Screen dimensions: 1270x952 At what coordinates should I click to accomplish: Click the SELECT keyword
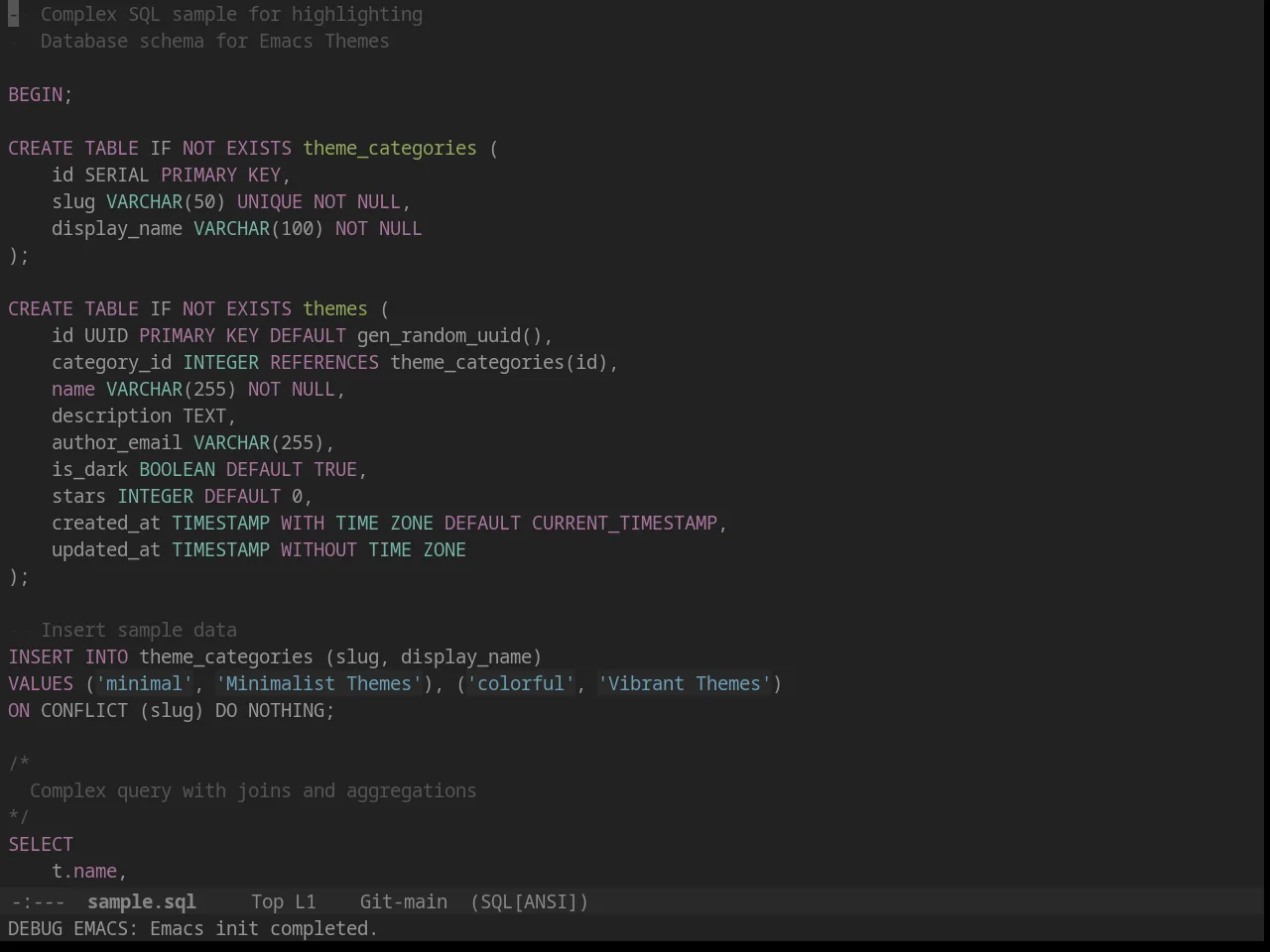[41, 845]
